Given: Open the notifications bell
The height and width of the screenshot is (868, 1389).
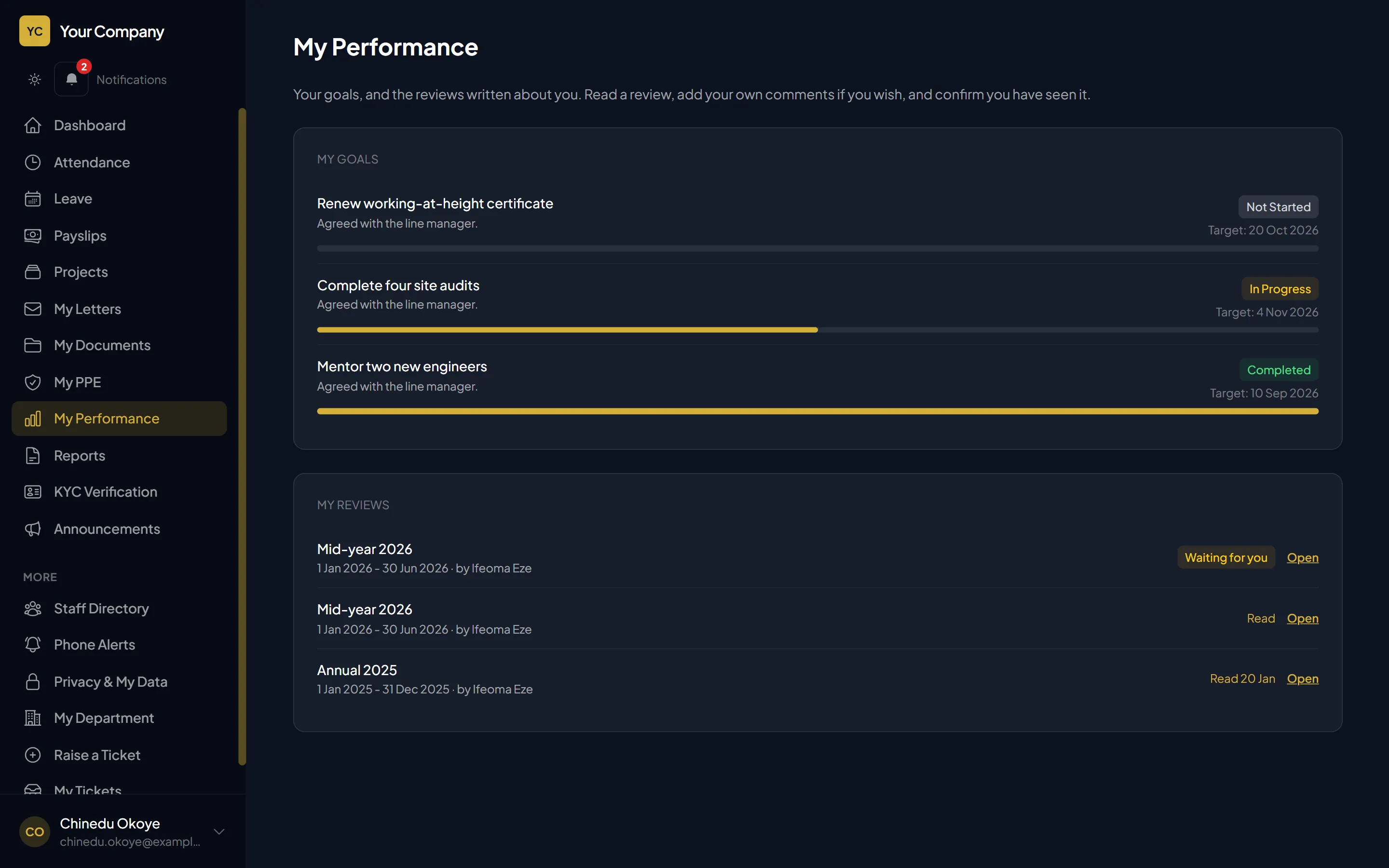Looking at the screenshot, I should point(71,79).
